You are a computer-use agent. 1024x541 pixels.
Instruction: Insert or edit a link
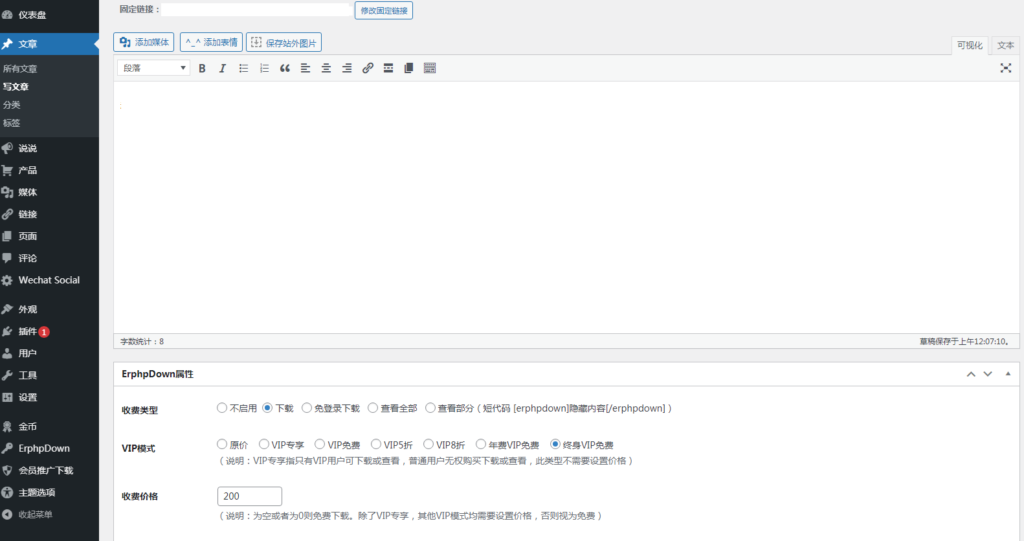[368, 68]
